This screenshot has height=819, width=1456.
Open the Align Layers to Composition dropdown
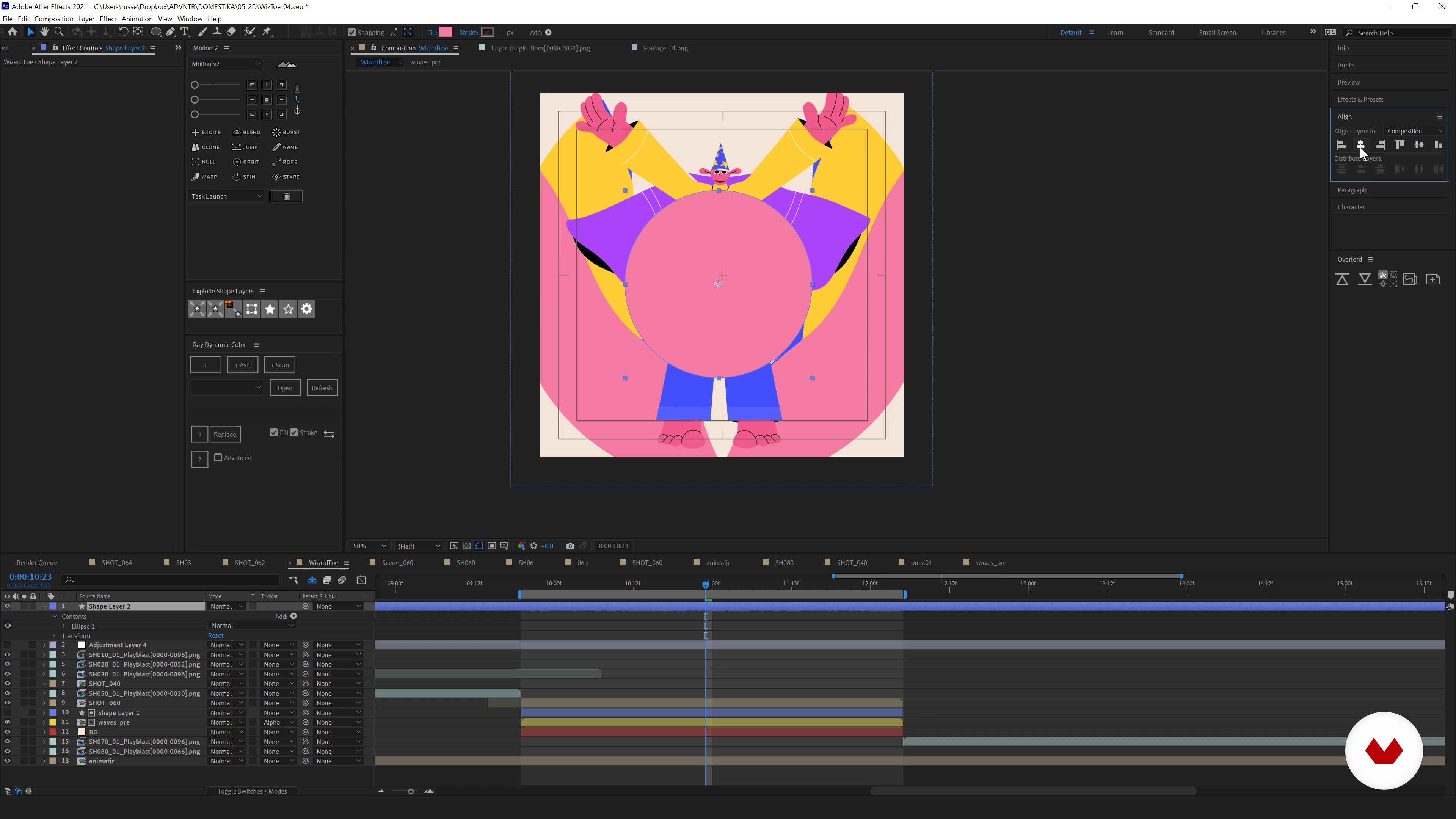pos(1415,131)
